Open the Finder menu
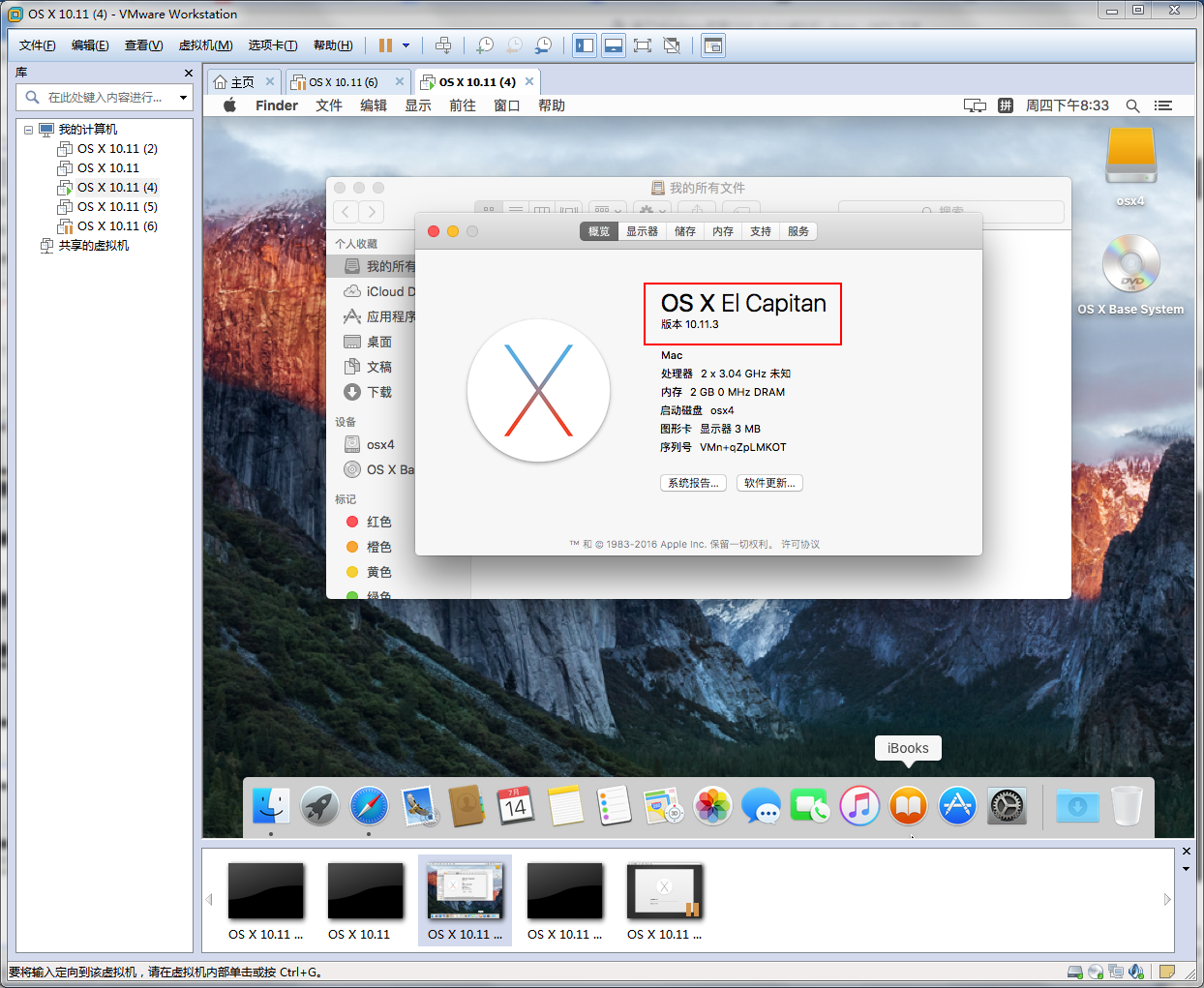Viewport: 1204px width, 988px height. [x=277, y=105]
